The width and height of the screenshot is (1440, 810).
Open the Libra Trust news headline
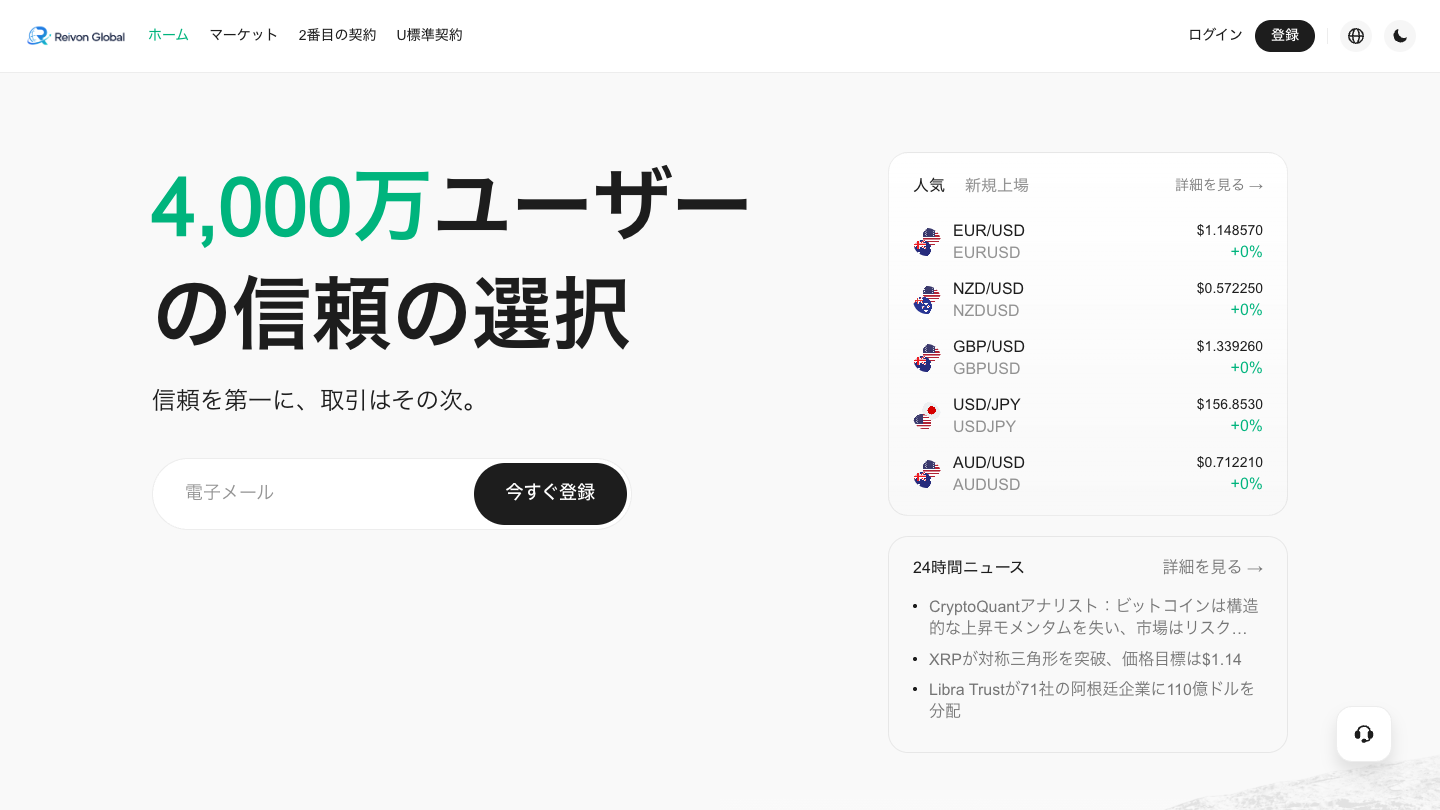[x=1092, y=700]
